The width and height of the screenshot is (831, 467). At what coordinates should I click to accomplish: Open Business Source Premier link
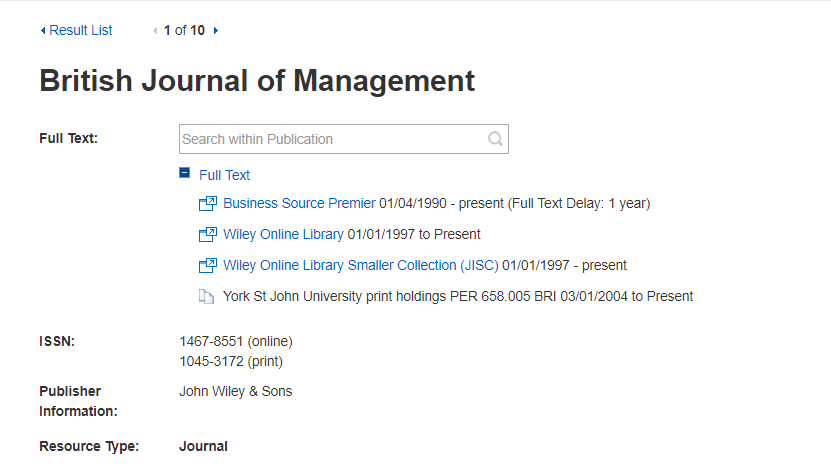coord(299,203)
